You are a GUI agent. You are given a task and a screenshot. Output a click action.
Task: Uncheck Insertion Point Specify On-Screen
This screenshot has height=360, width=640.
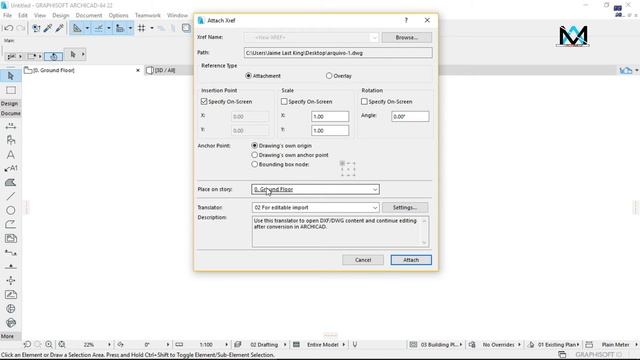[204, 102]
